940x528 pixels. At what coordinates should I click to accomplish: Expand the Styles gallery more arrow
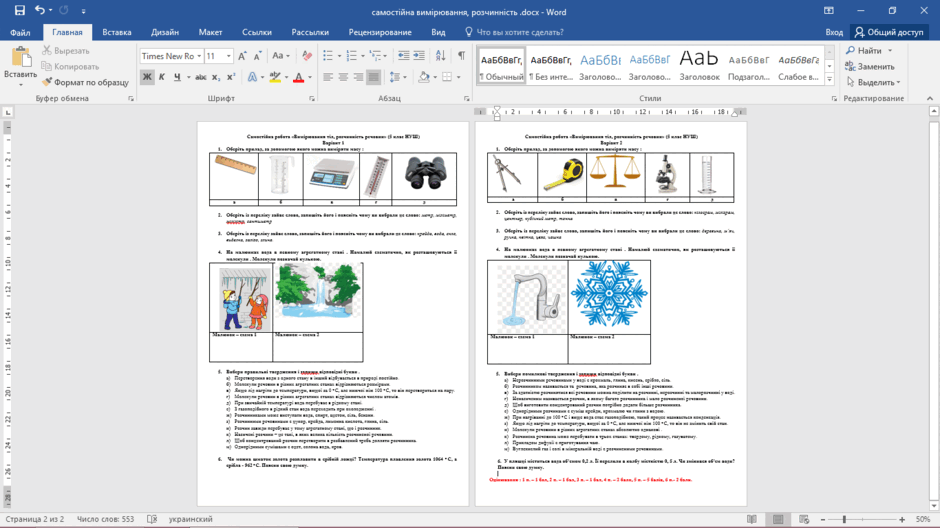(830, 79)
